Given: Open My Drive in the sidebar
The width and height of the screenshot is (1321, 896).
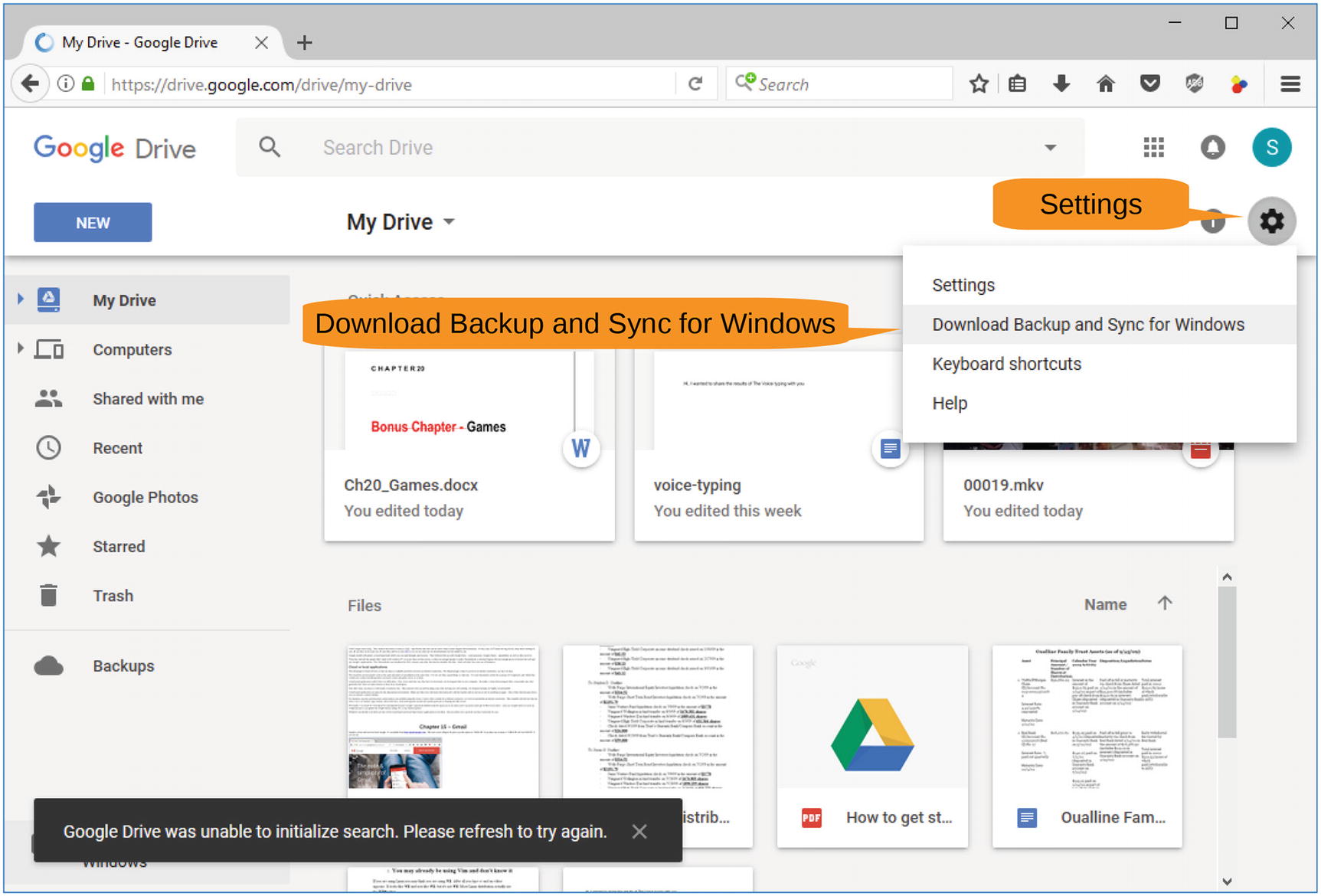Looking at the screenshot, I should click(147, 299).
